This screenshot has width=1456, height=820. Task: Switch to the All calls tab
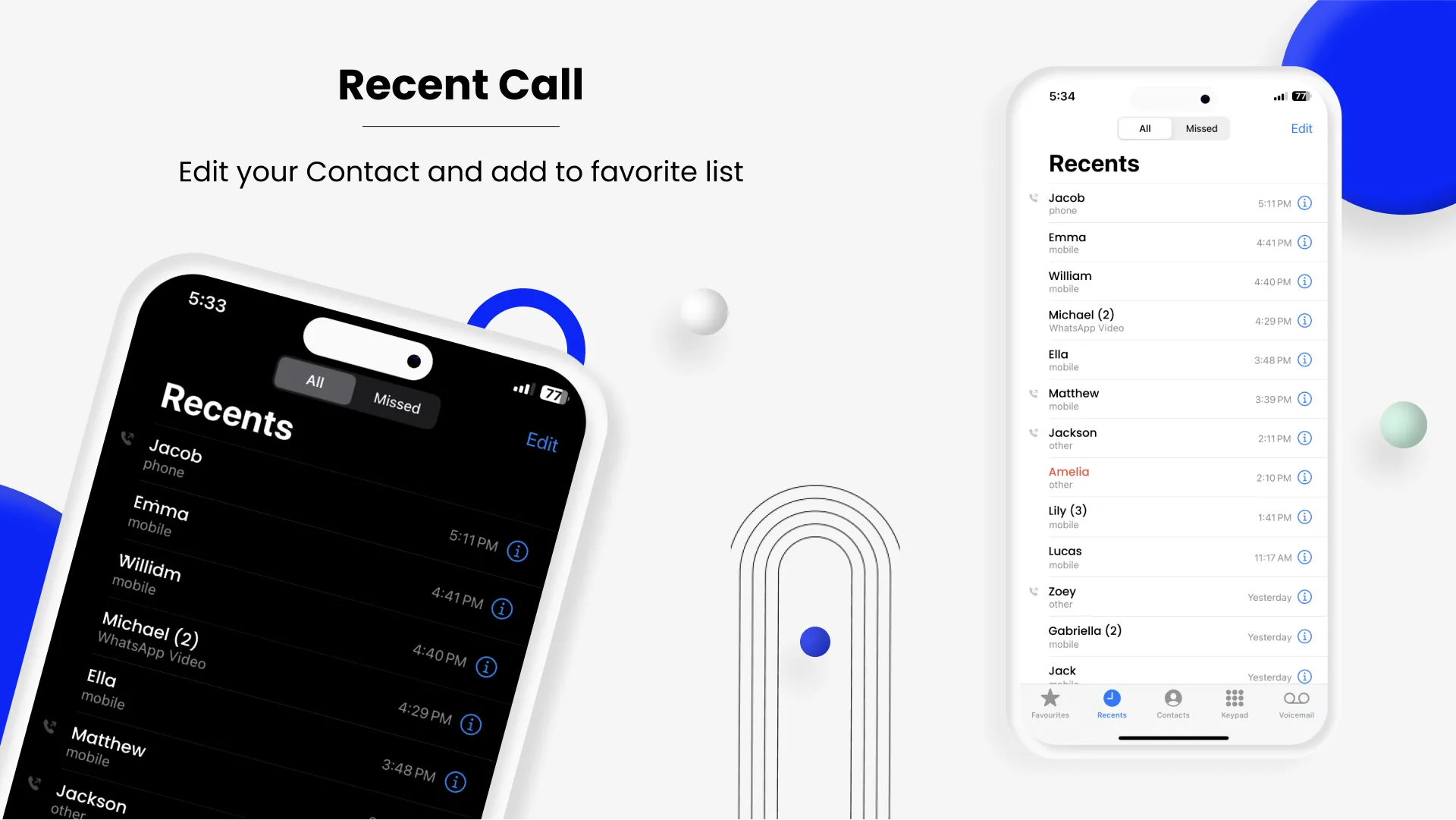coord(1145,128)
